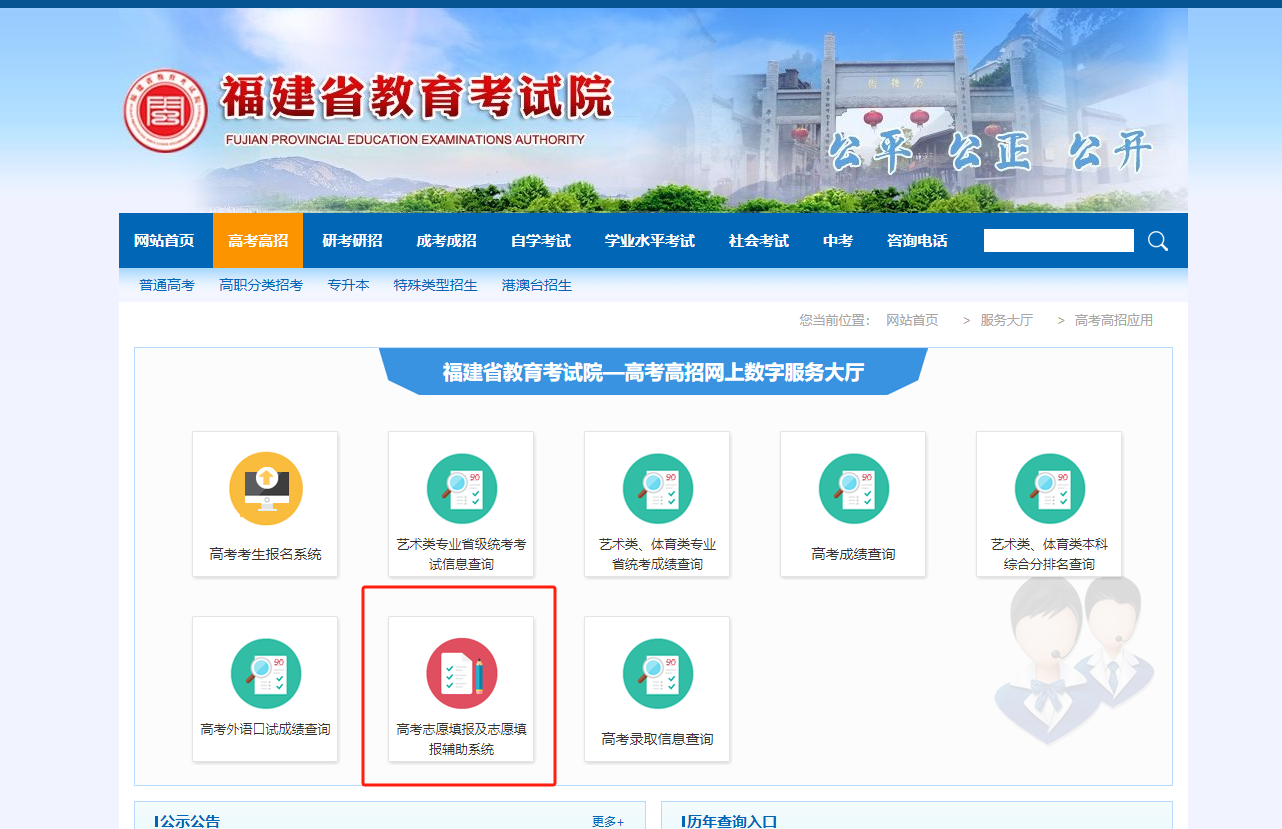This screenshot has width=1282, height=829.
Task: Click the site search input box
Action: point(1058,241)
